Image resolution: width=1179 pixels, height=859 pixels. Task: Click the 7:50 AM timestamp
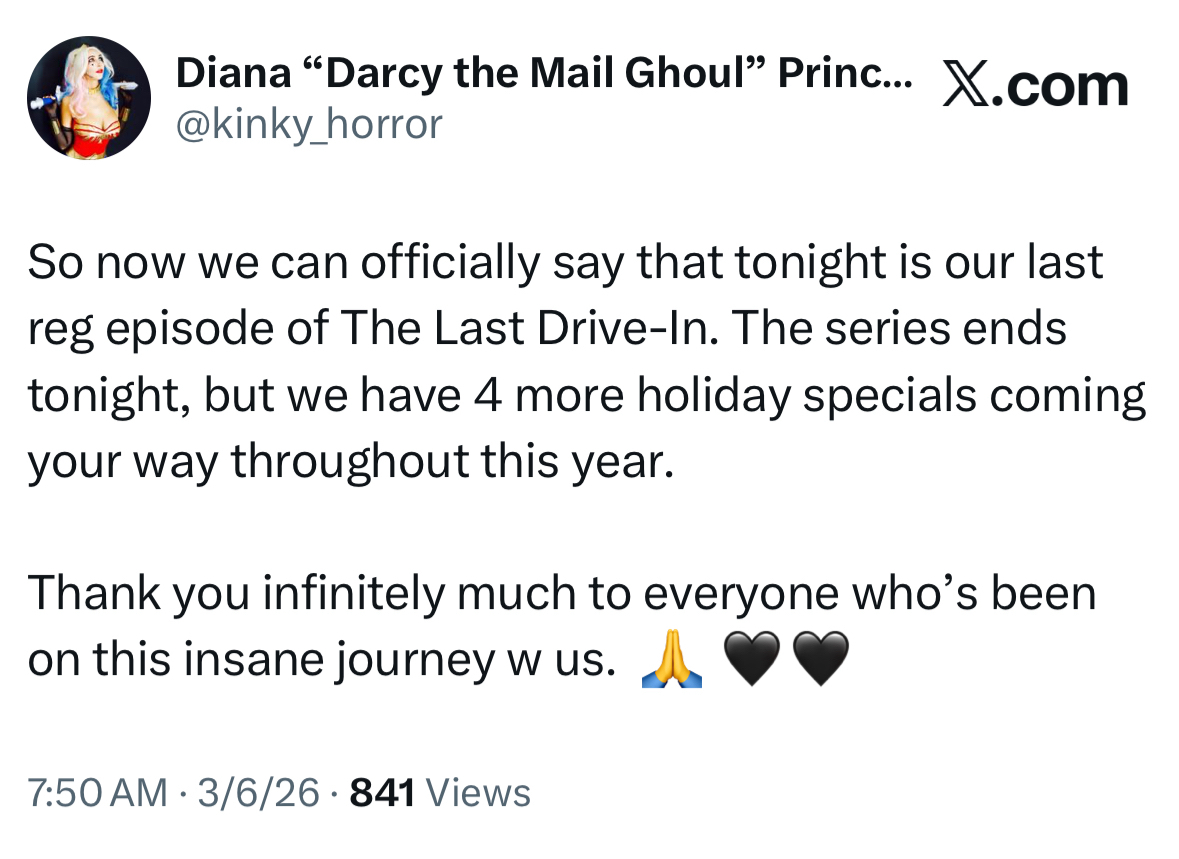(98, 793)
